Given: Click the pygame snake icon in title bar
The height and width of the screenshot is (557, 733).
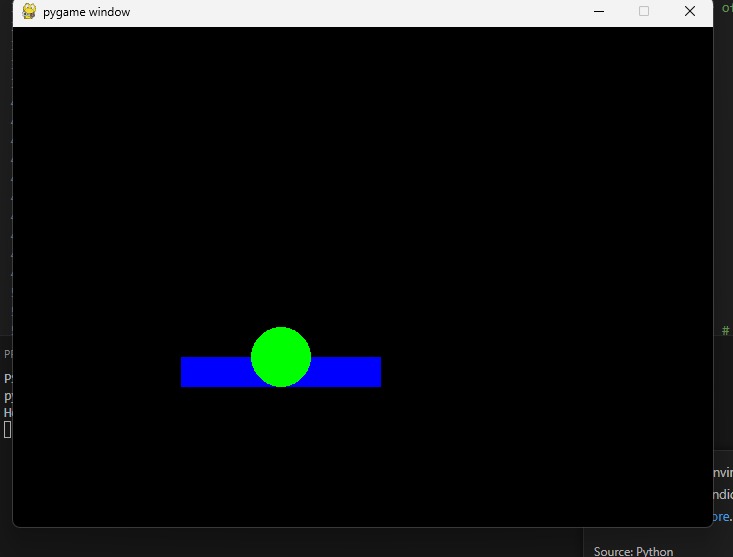Looking at the screenshot, I should (x=29, y=11).
